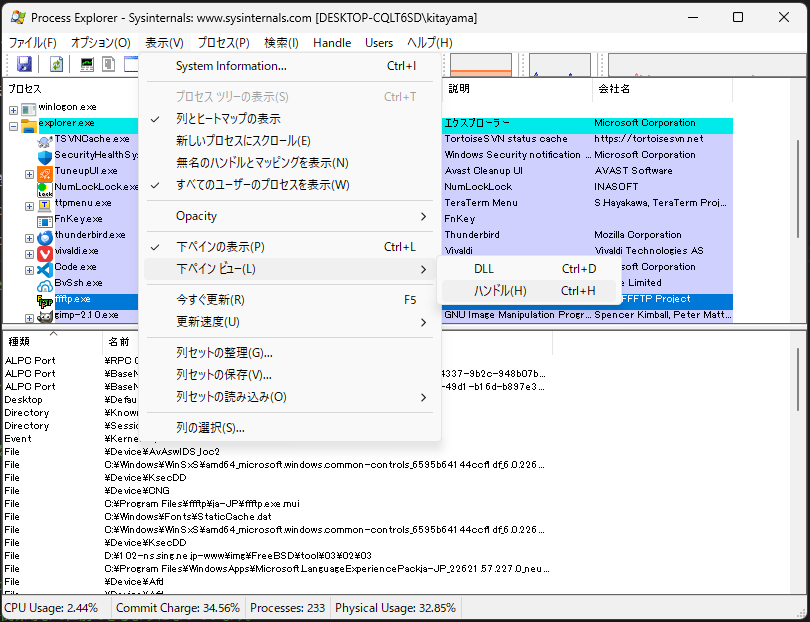The height and width of the screenshot is (622, 810).
Task: Click the Save floppy disk toolbar icon
Action: pos(24,64)
